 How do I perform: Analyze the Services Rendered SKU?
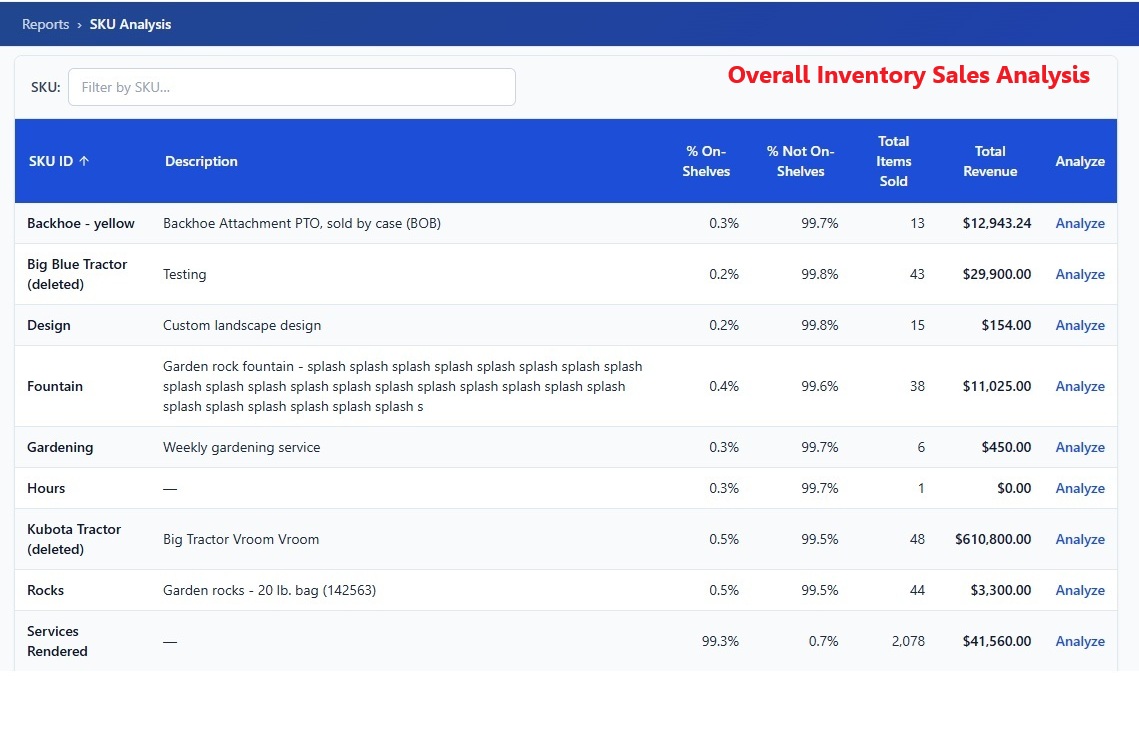pos(1080,641)
